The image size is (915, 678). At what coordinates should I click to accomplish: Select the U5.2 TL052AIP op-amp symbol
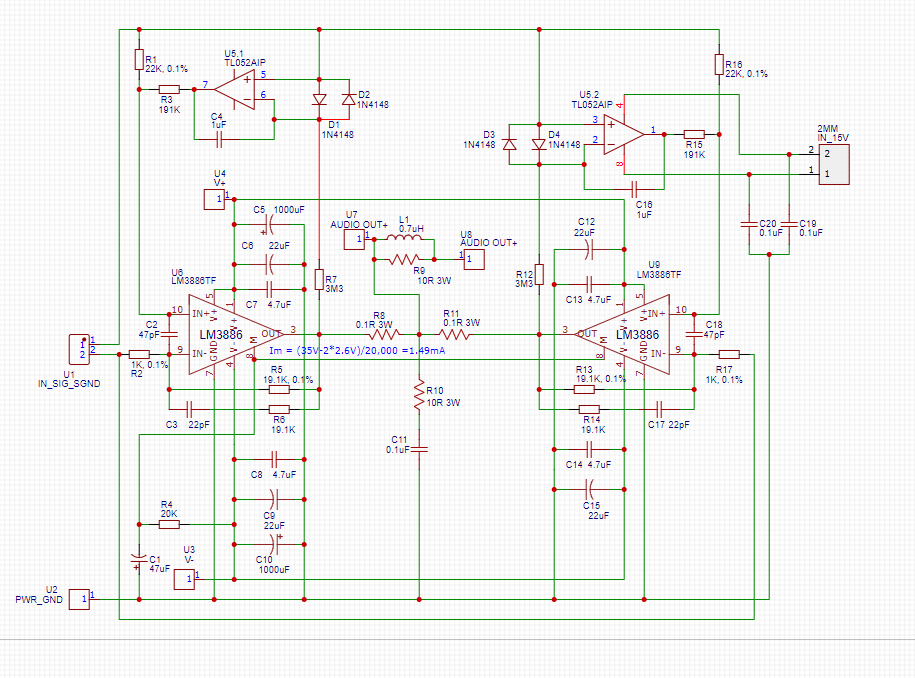coord(623,134)
